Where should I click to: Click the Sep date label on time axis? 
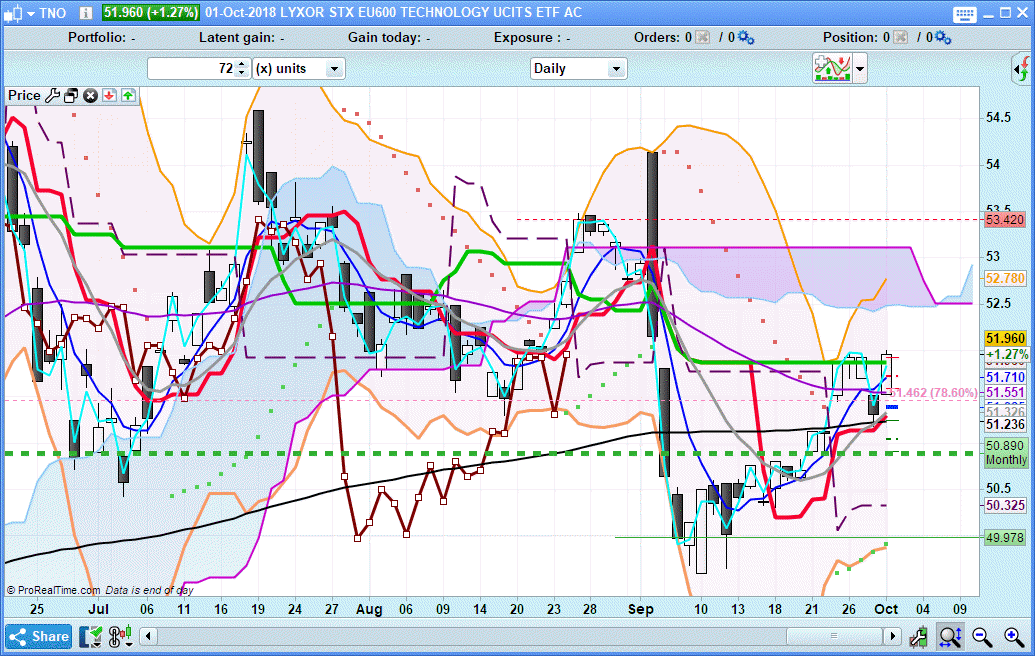tap(640, 609)
